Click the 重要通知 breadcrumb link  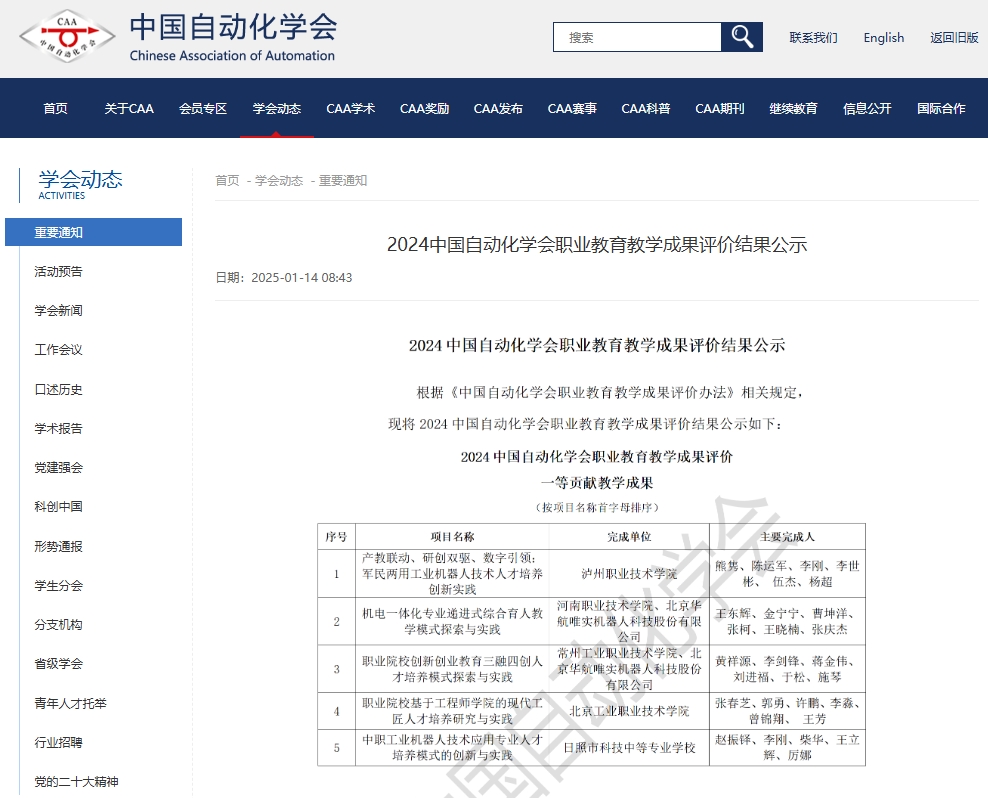tap(343, 181)
